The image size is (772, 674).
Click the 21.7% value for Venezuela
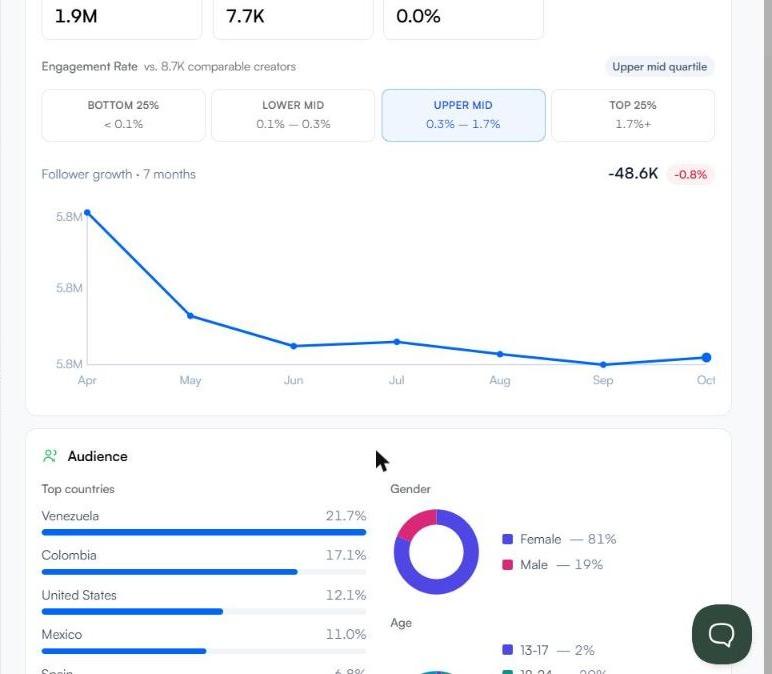click(x=346, y=516)
